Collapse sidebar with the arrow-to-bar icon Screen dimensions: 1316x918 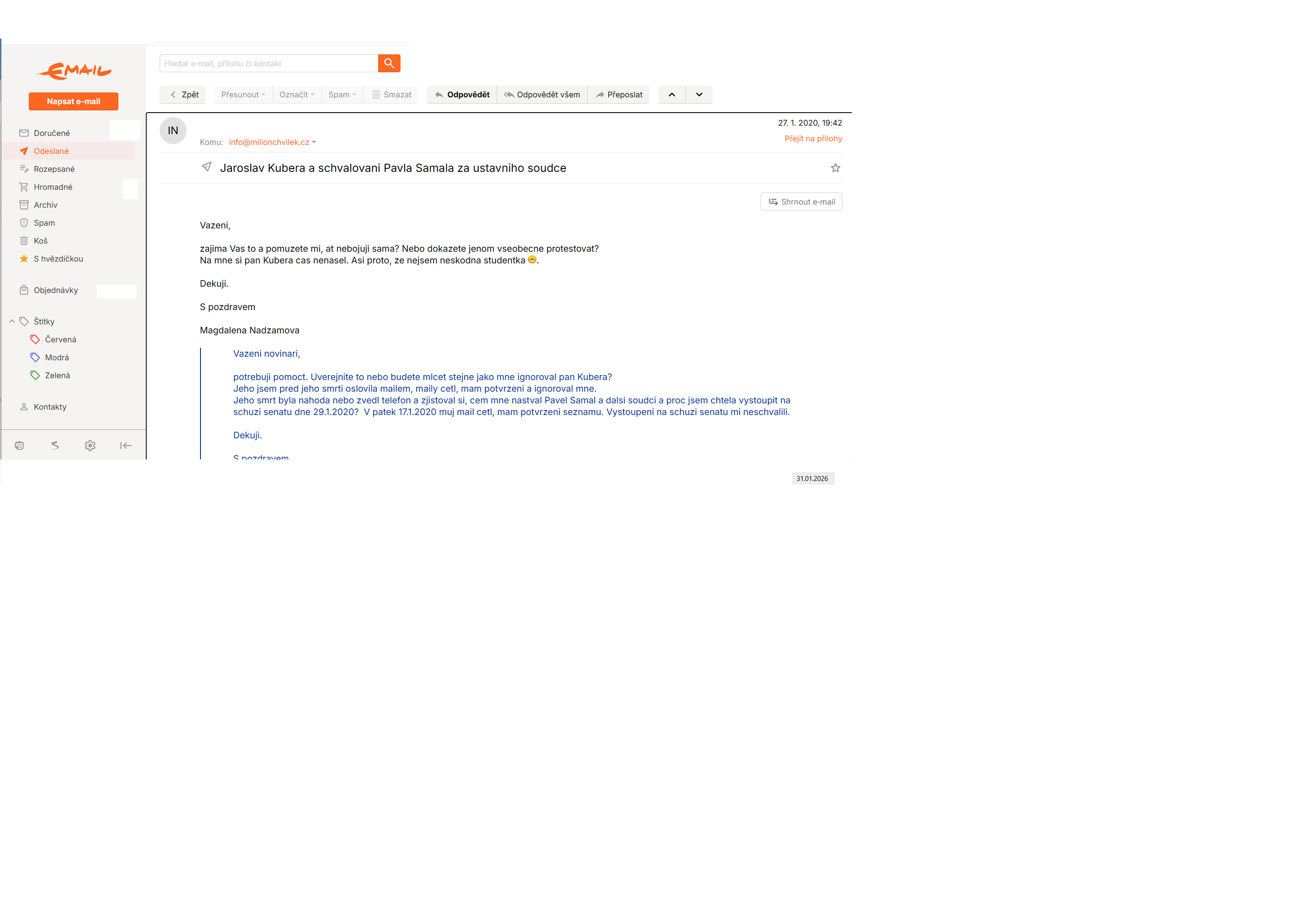(126, 446)
